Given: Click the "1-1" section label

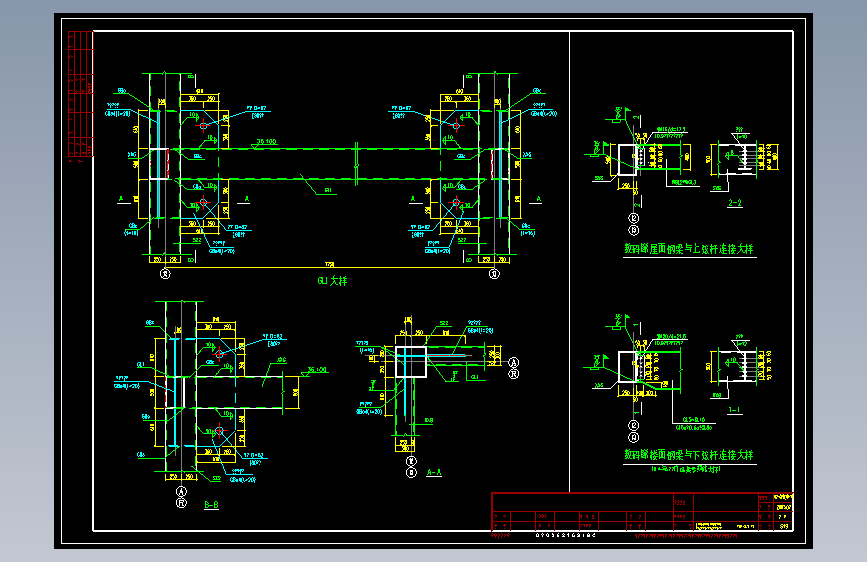Looking at the screenshot, I should [x=734, y=410].
